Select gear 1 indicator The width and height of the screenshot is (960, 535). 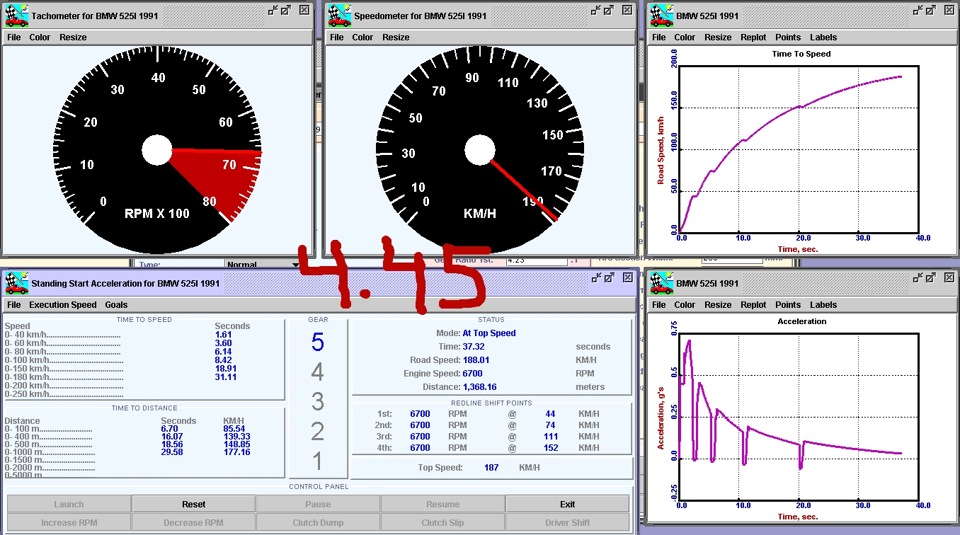(317, 460)
